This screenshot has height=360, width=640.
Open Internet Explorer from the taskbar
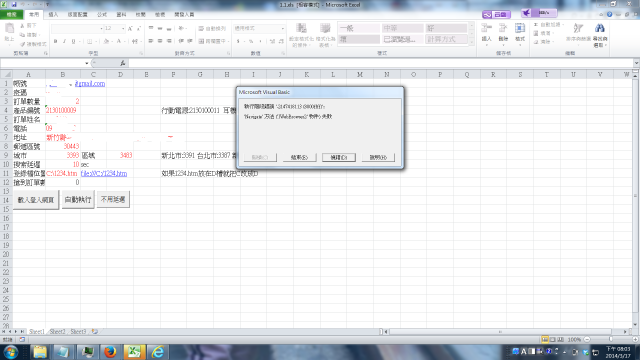pyautogui.click(x=158, y=351)
